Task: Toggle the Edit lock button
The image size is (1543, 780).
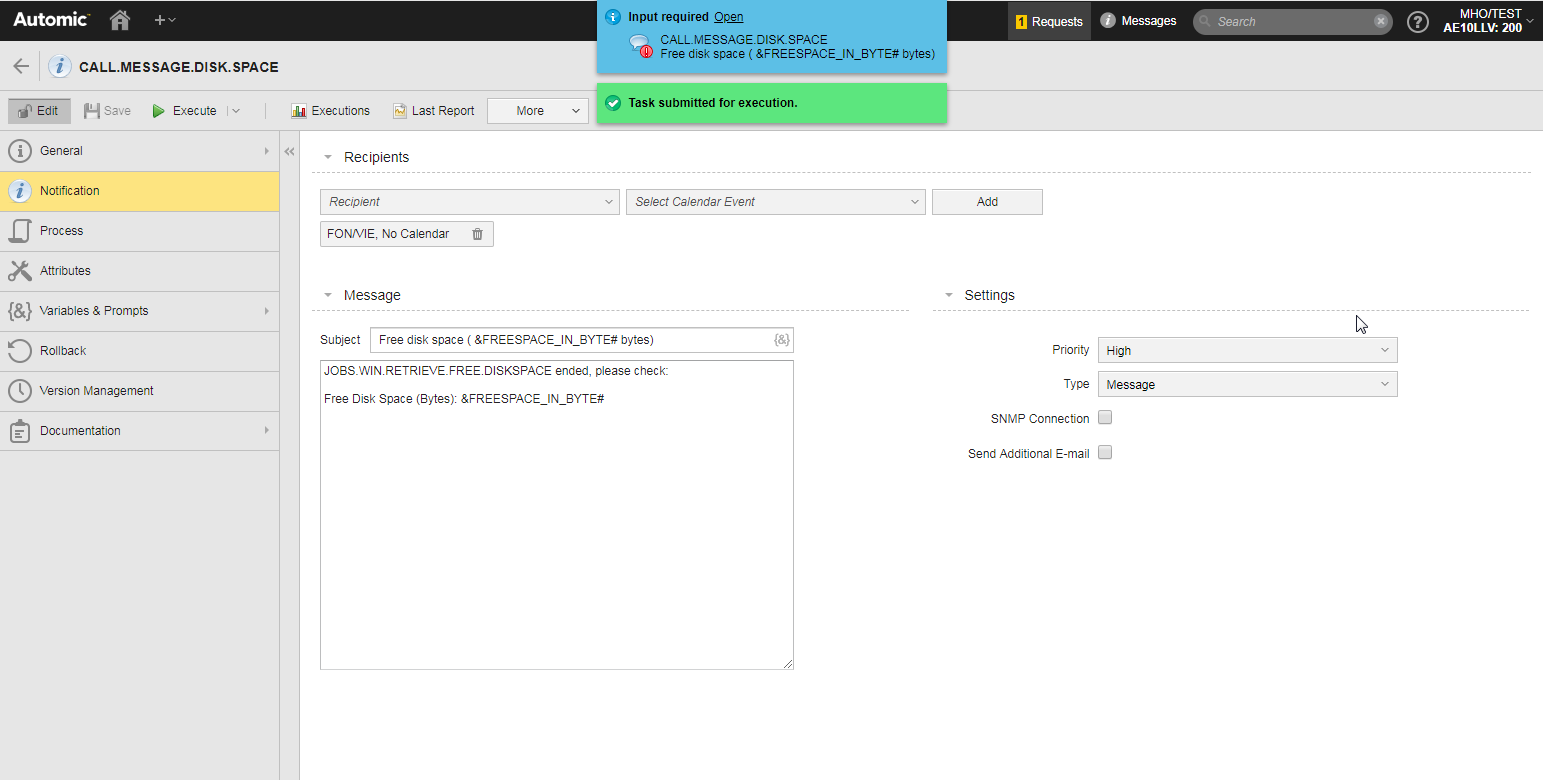Action: (39, 111)
